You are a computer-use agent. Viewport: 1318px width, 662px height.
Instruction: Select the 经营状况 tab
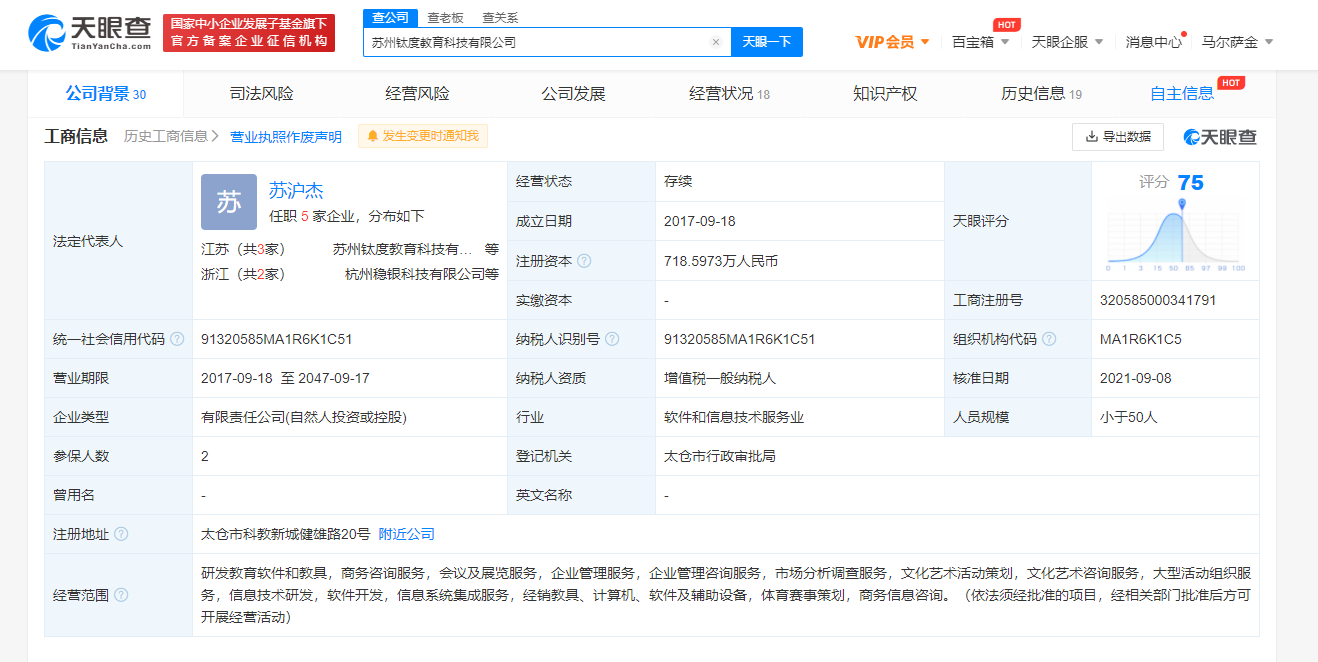coord(730,94)
